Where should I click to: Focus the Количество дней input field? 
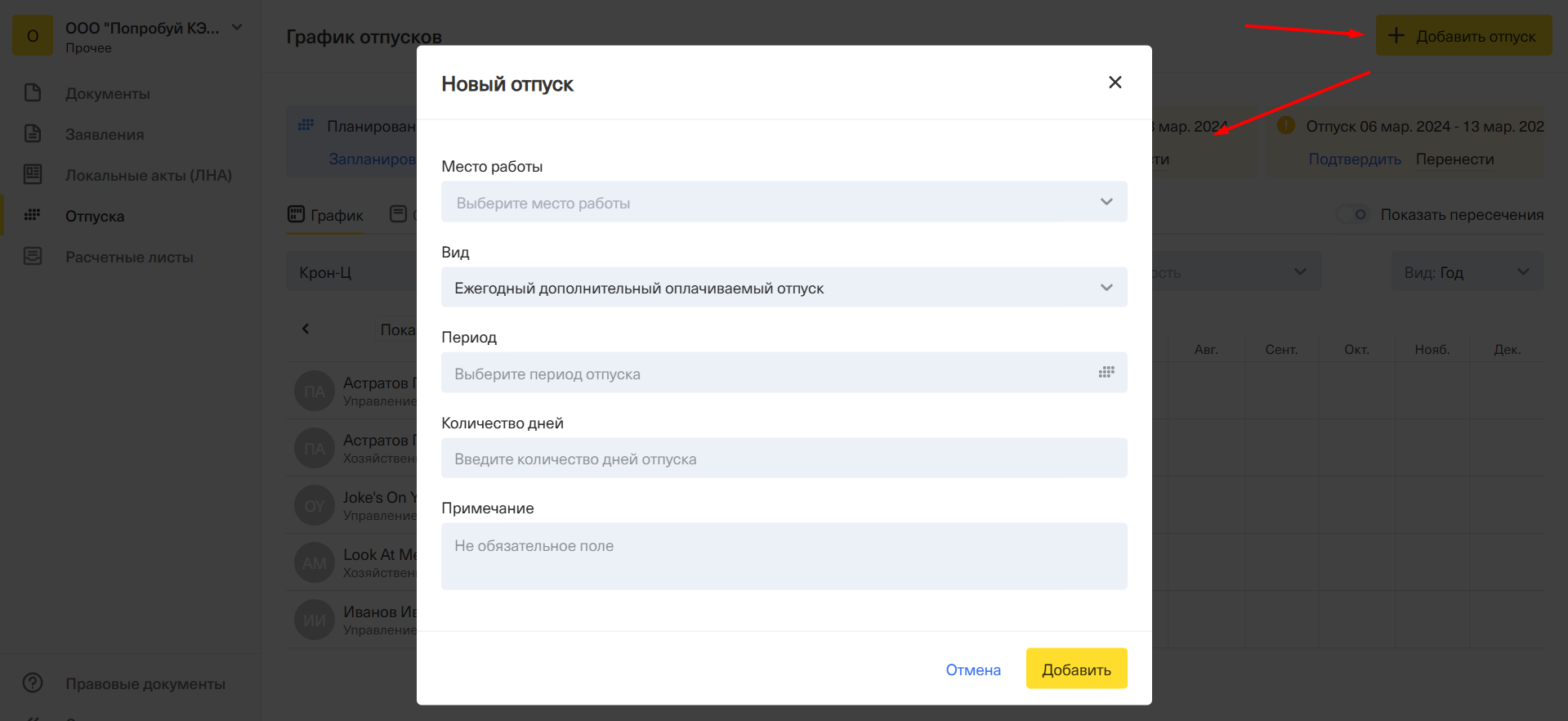click(784, 459)
